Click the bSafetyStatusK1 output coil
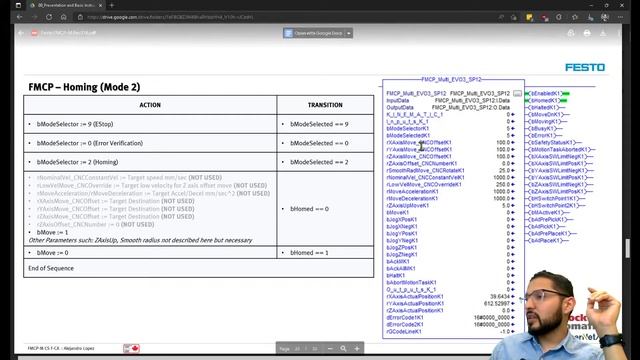Image resolution: width=640 pixels, height=360 pixels. point(551,142)
